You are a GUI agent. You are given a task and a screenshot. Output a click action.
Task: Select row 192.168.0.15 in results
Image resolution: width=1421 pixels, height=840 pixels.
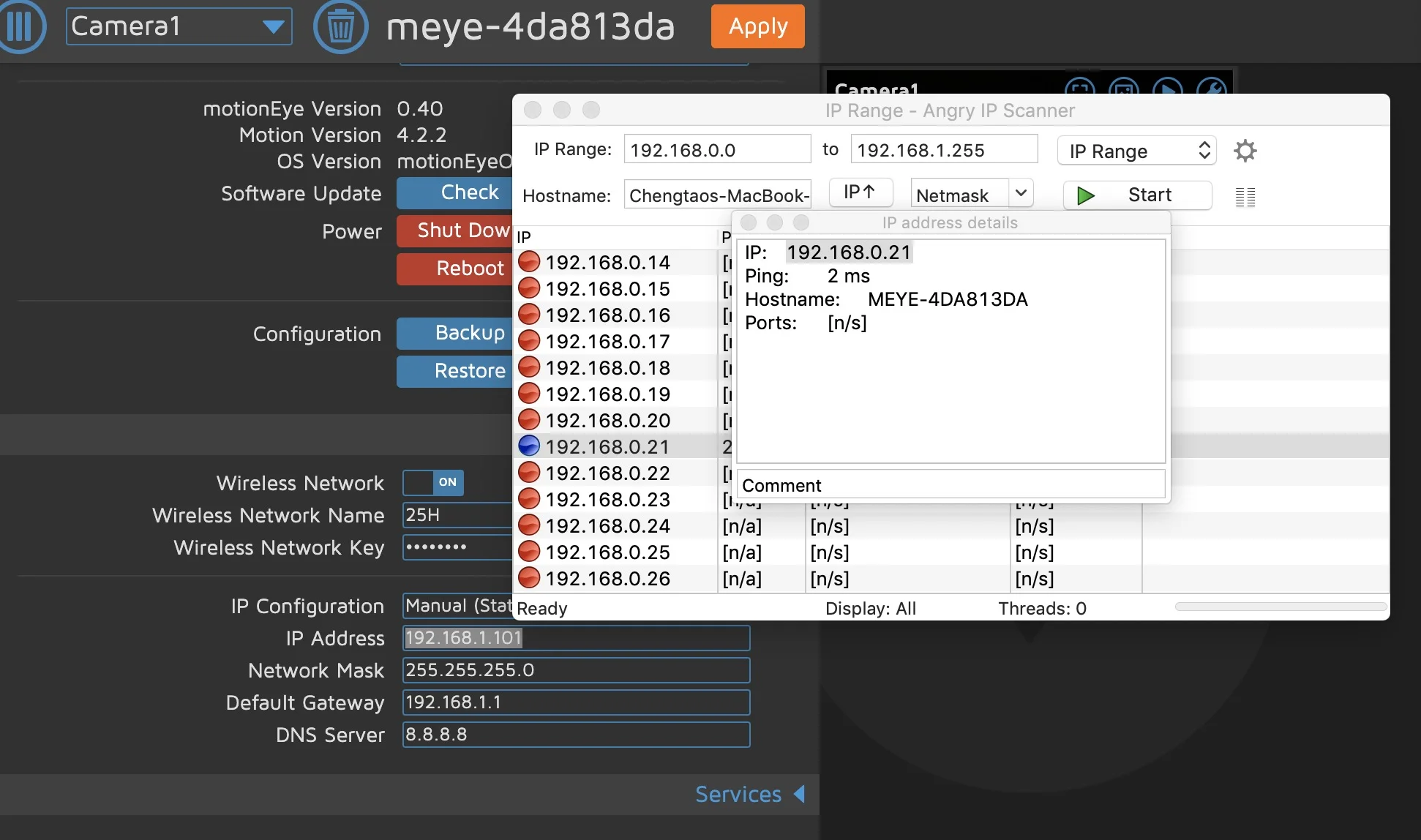[x=622, y=288]
